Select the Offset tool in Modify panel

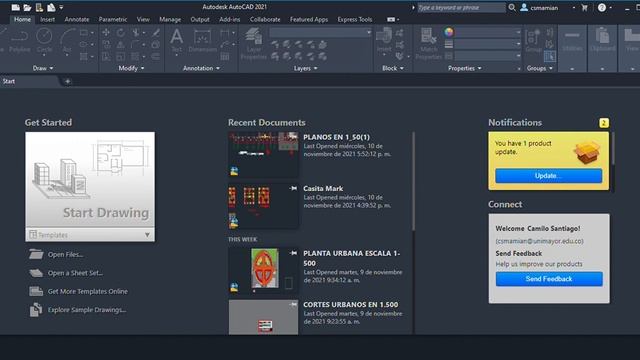pyautogui.click(x=156, y=56)
